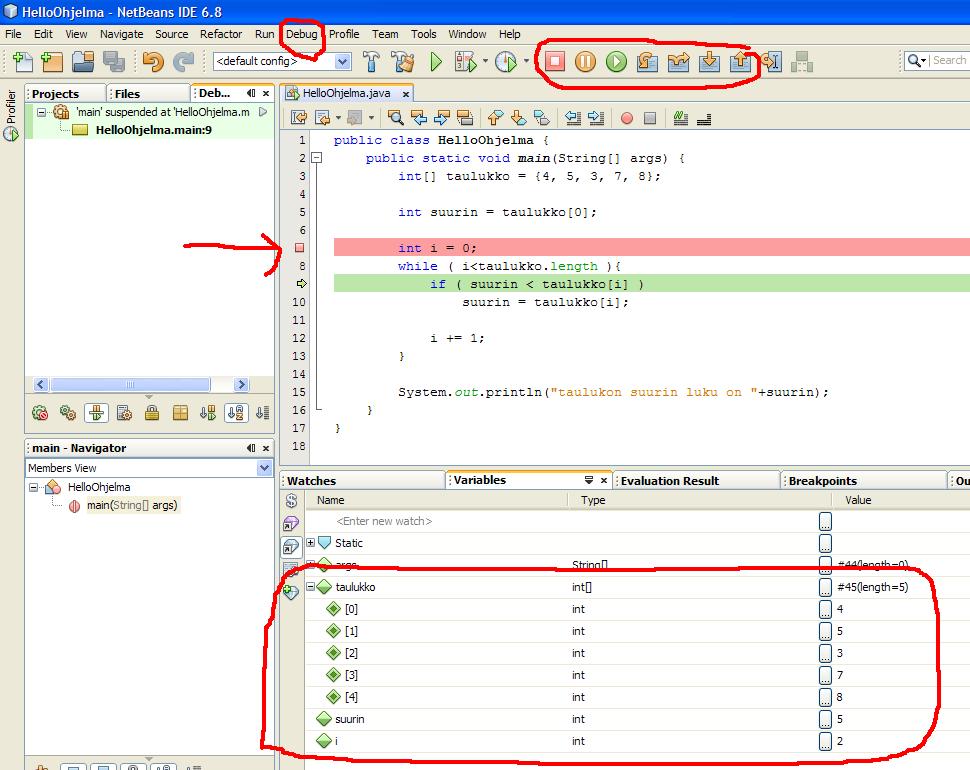Viewport: 970px width, 770px height.
Task: Toggle Highlight Search in the editor toolbar
Action: 465,118
